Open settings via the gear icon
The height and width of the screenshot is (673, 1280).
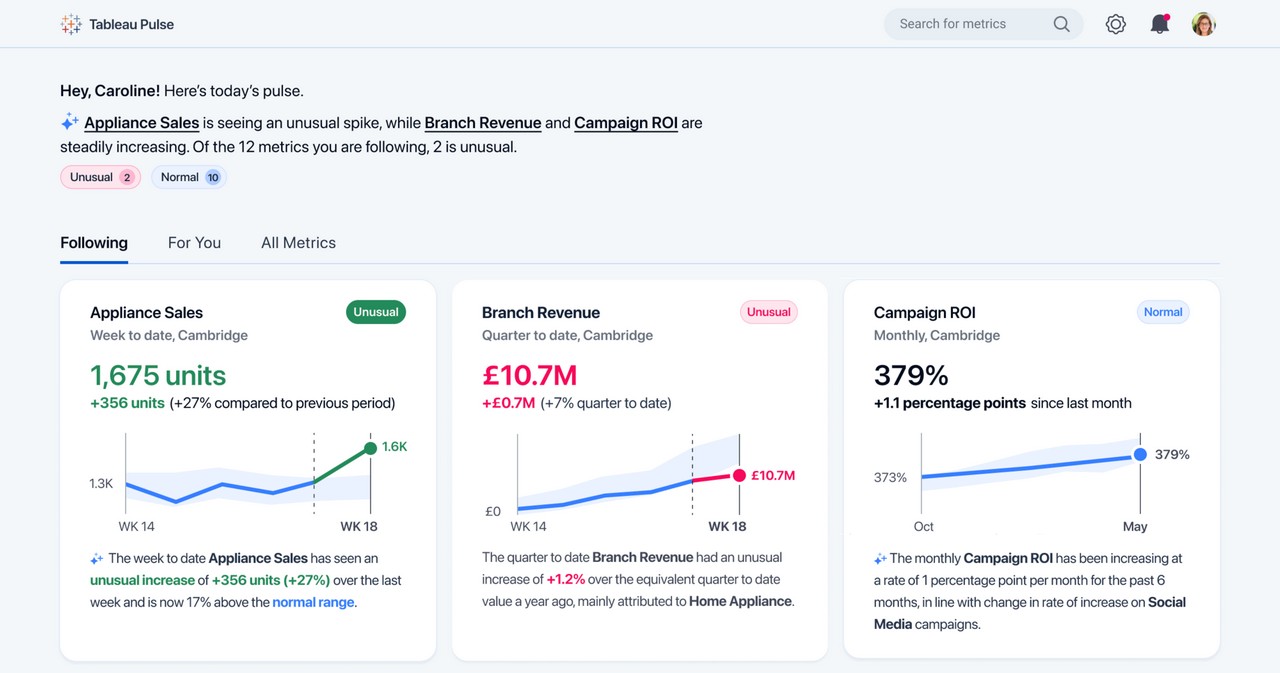point(1116,24)
